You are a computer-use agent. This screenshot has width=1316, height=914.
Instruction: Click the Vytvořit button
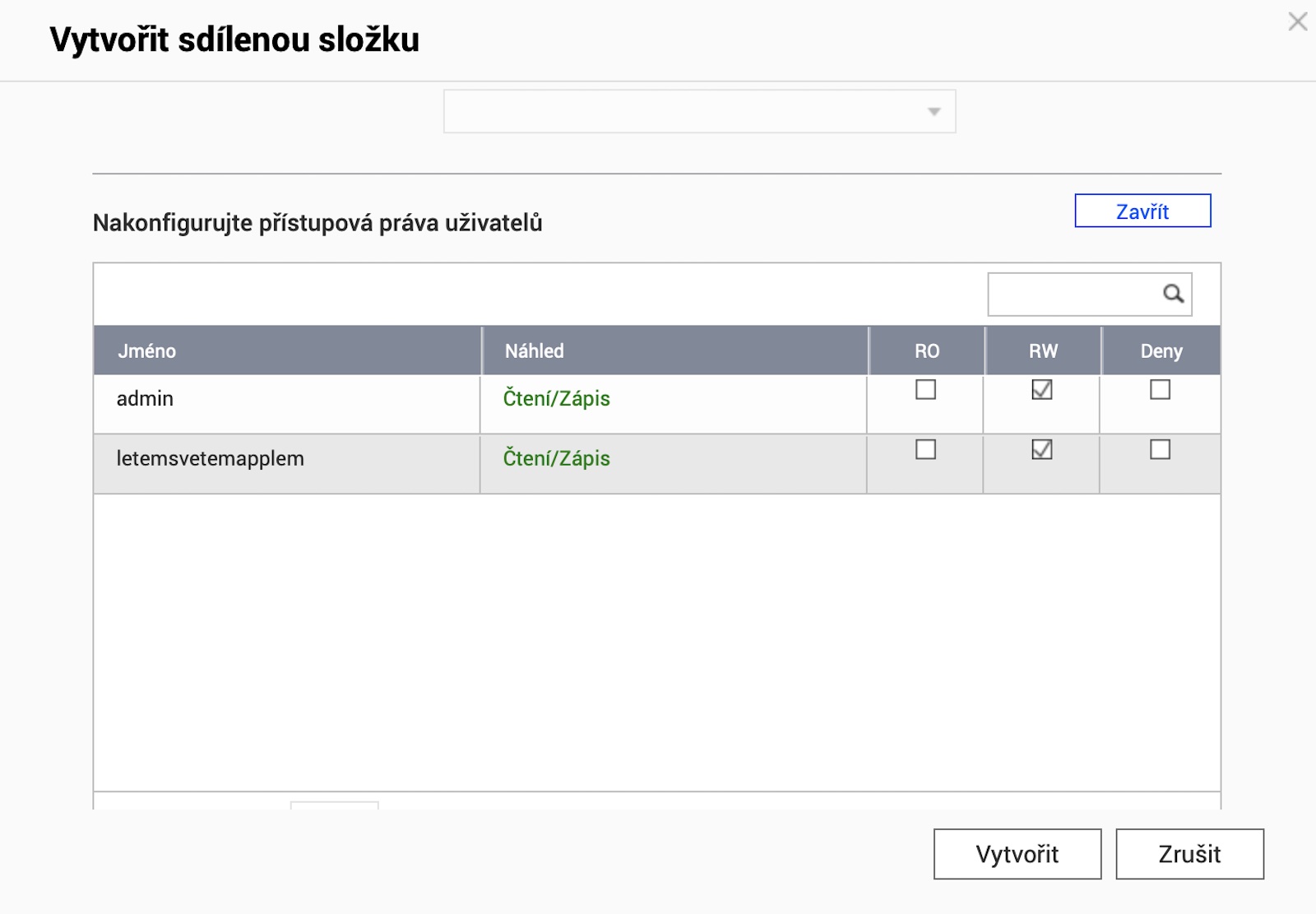[1017, 854]
